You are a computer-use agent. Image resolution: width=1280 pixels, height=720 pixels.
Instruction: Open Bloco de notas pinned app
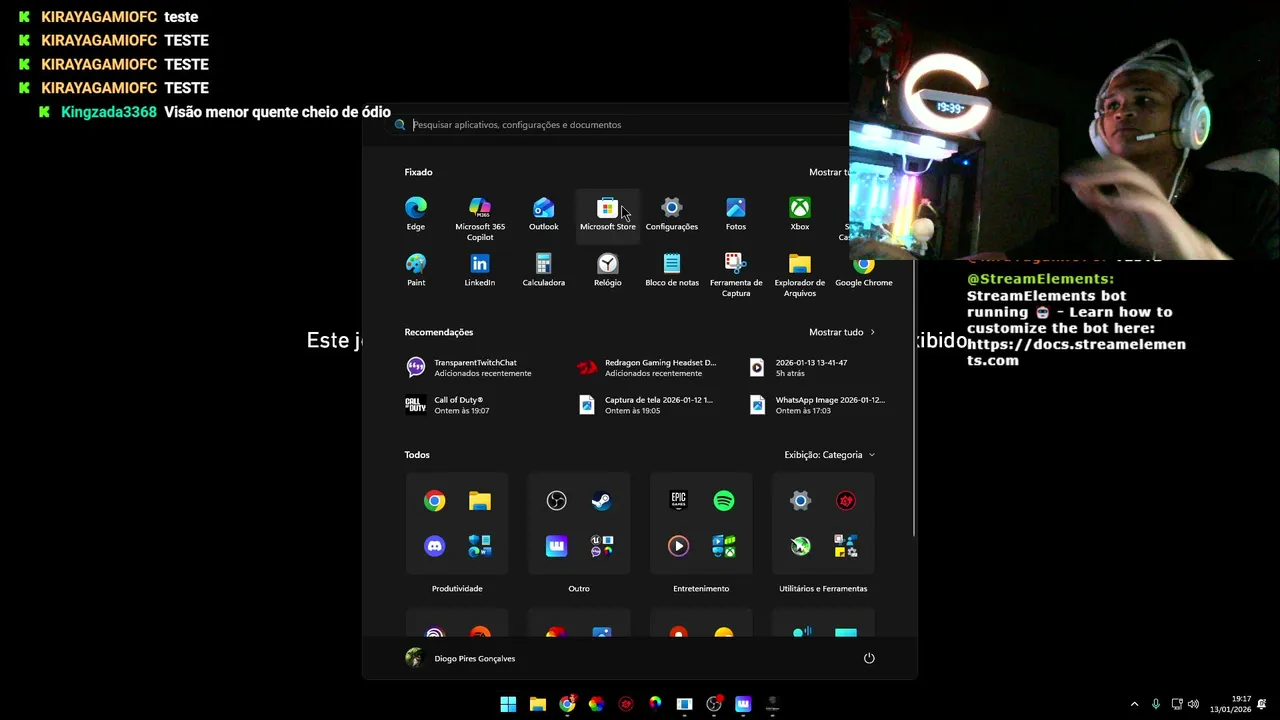672,270
